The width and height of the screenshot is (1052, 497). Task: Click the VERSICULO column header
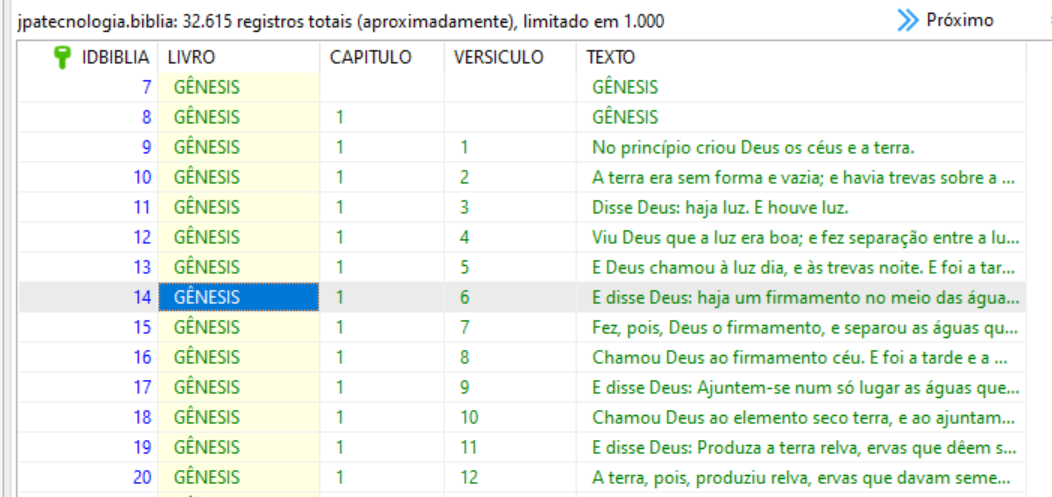point(498,58)
